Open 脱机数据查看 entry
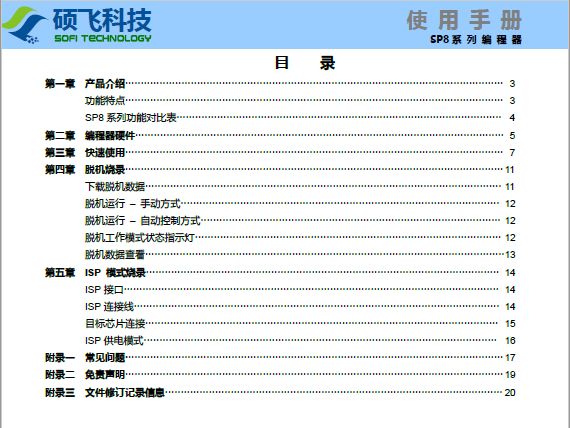570x428 pixels. point(300,255)
